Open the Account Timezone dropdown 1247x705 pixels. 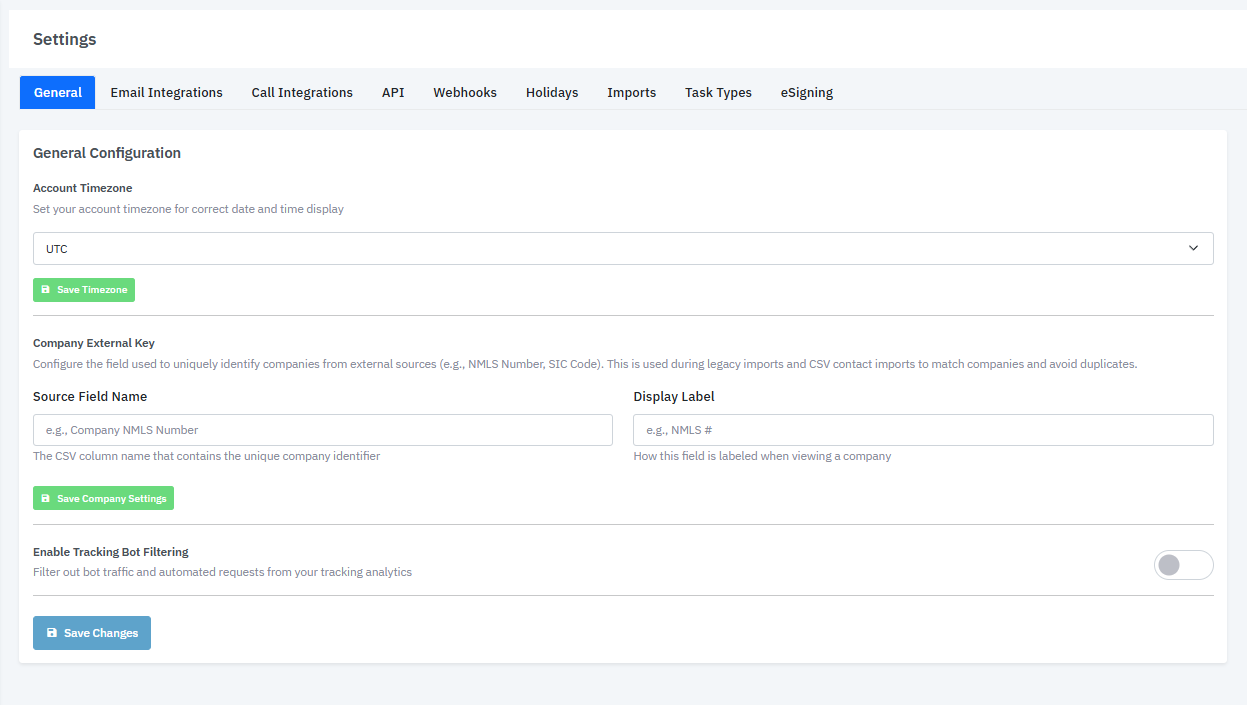point(622,248)
